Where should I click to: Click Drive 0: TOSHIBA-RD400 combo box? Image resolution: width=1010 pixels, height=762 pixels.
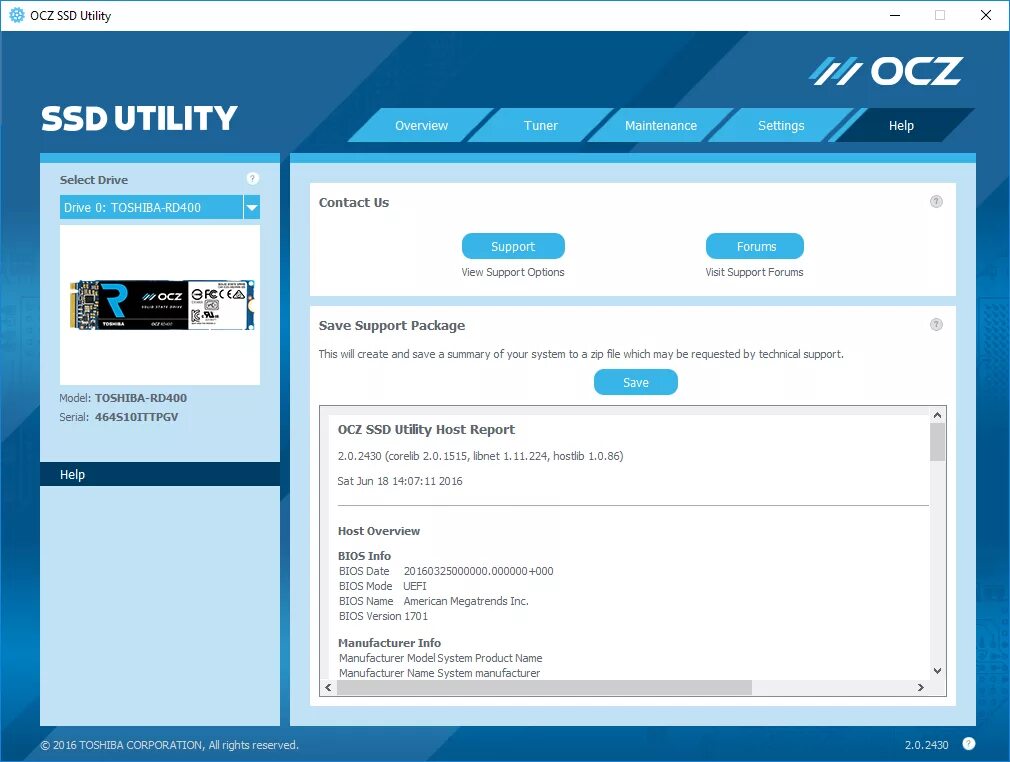160,207
